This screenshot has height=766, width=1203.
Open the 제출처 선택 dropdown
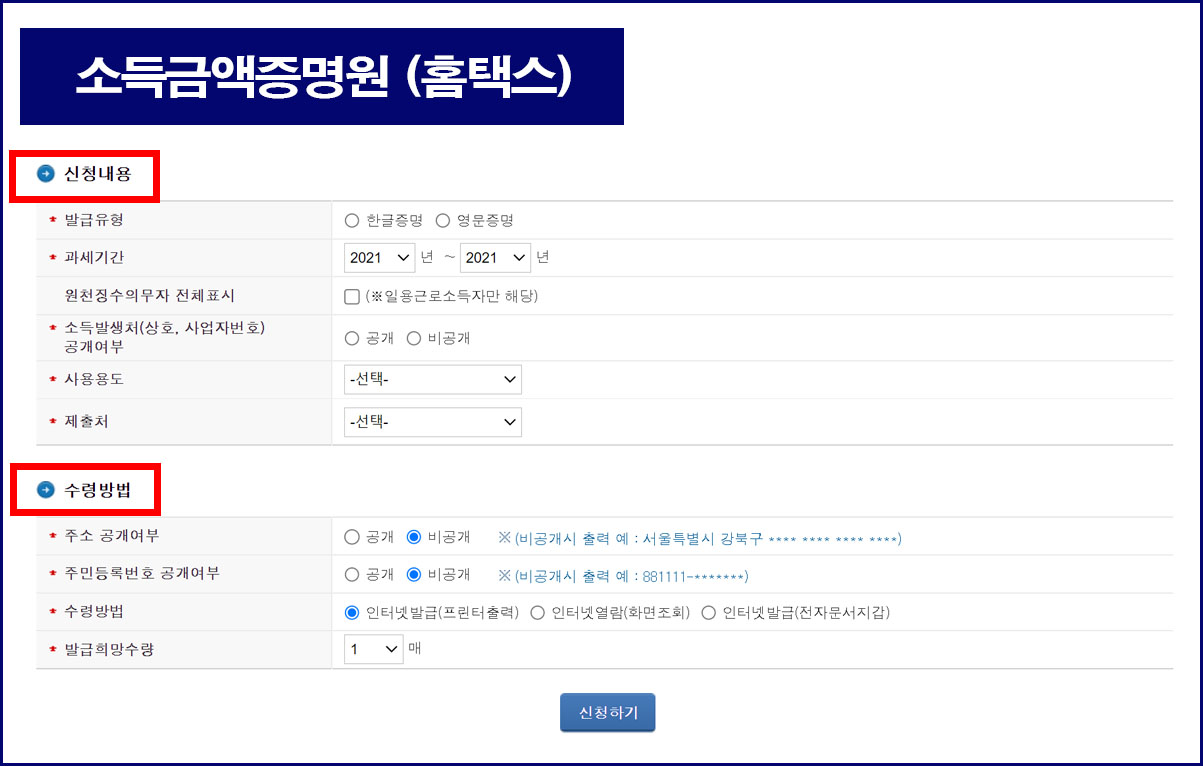(x=433, y=422)
